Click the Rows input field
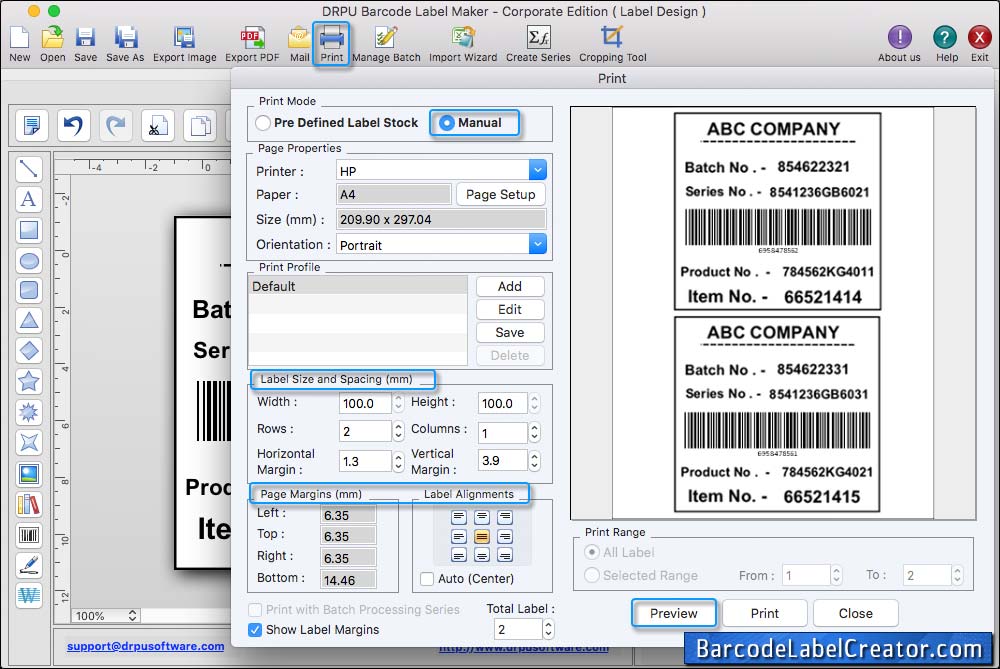 pos(365,432)
